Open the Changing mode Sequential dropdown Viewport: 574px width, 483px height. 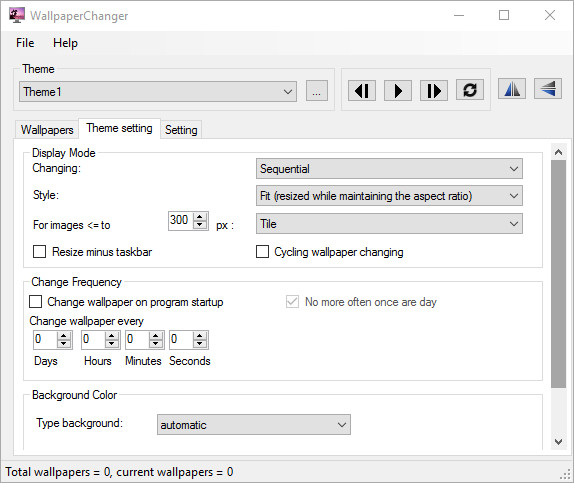[389, 169]
